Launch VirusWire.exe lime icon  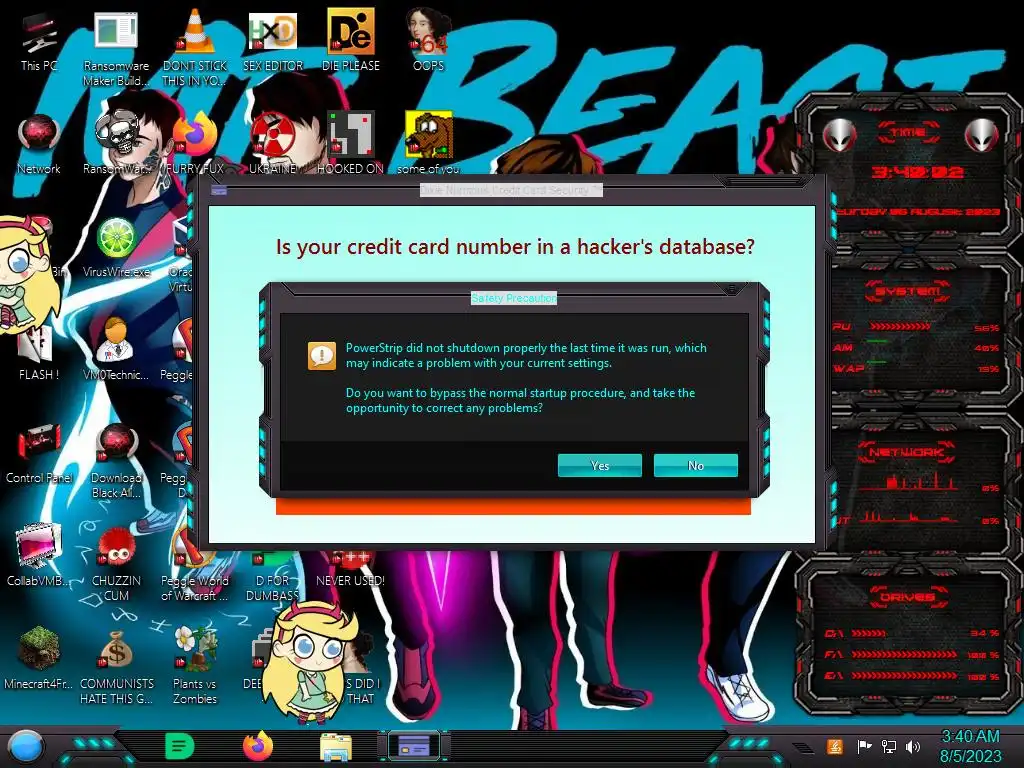pyautogui.click(x=116, y=248)
